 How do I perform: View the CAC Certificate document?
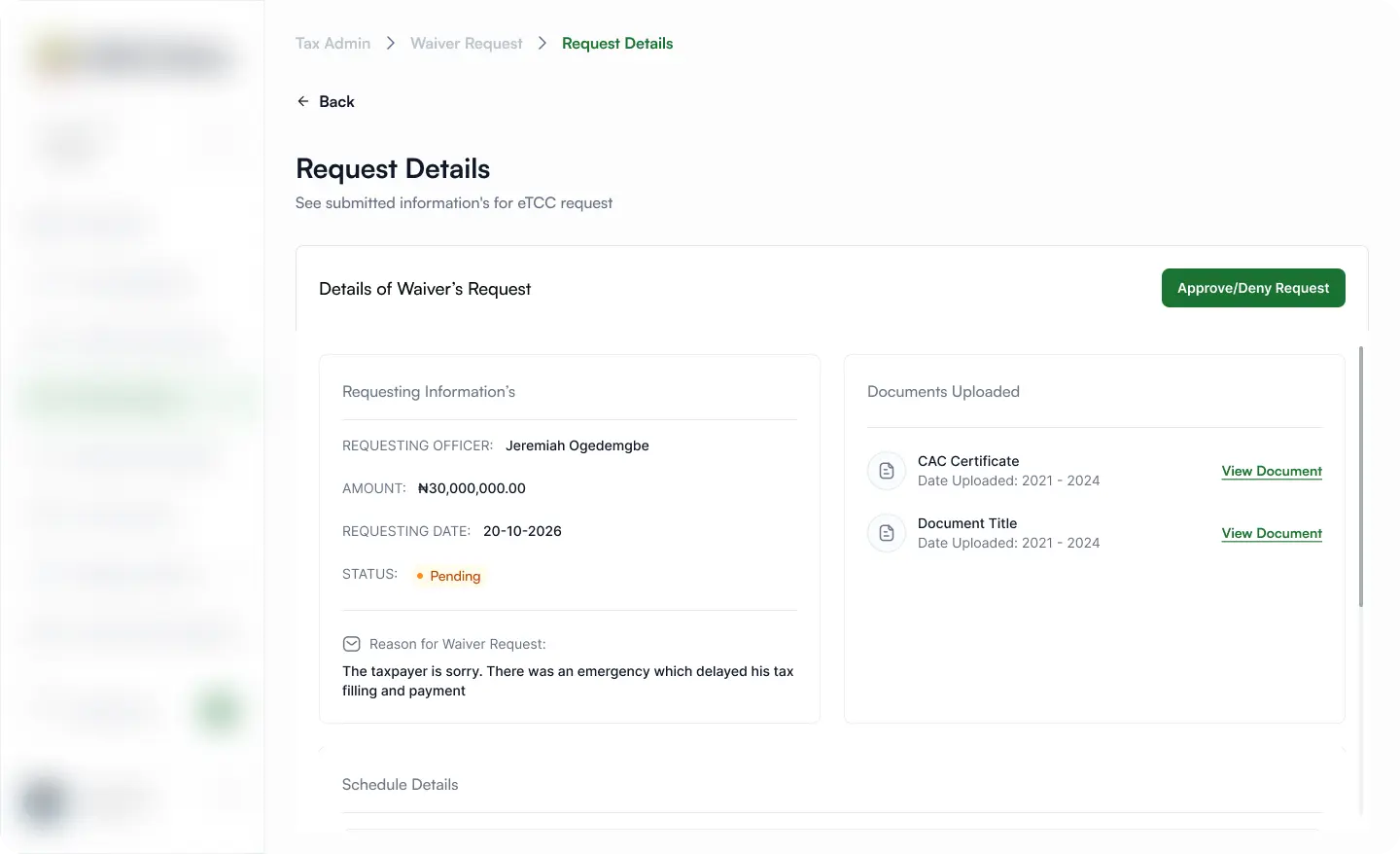coord(1272,471)
